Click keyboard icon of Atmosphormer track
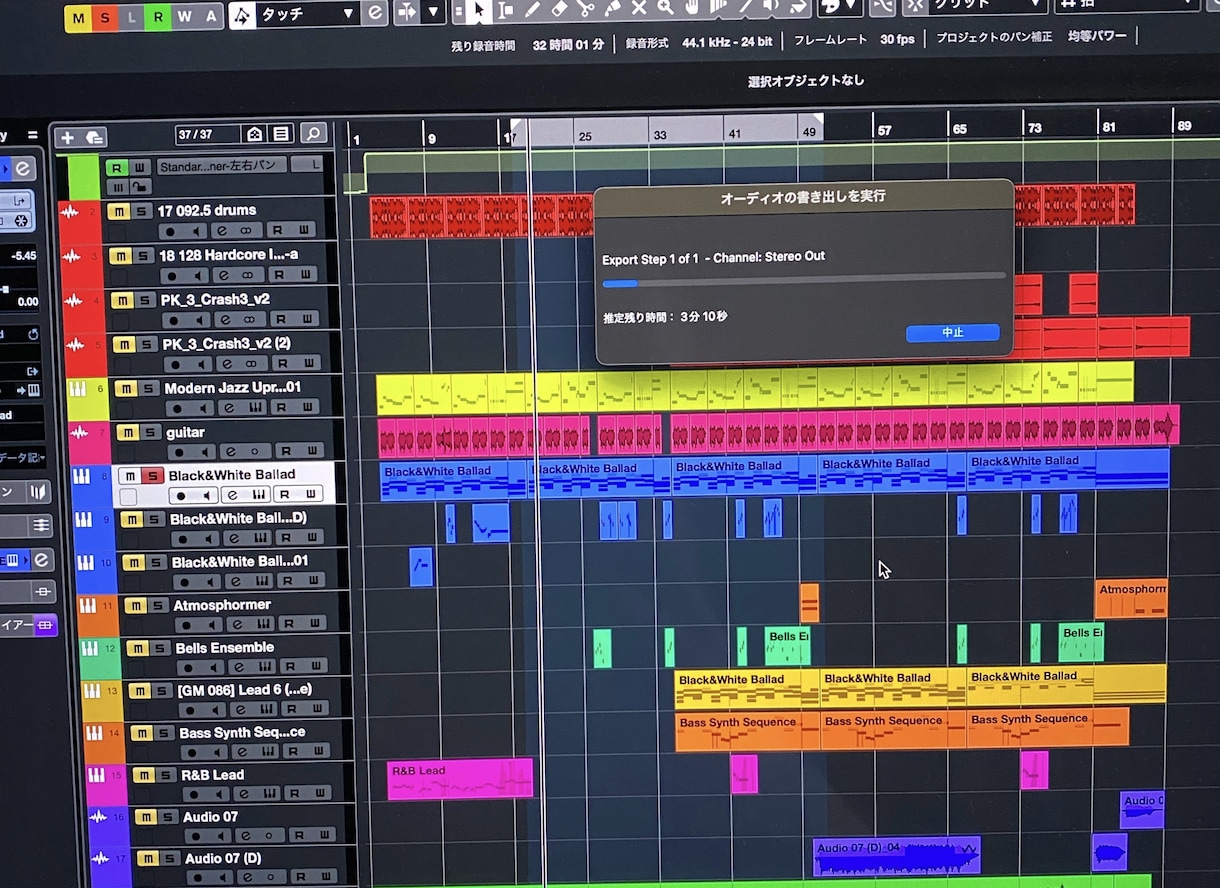Screen dimensions: 1220x888 (x=87, y=606)
